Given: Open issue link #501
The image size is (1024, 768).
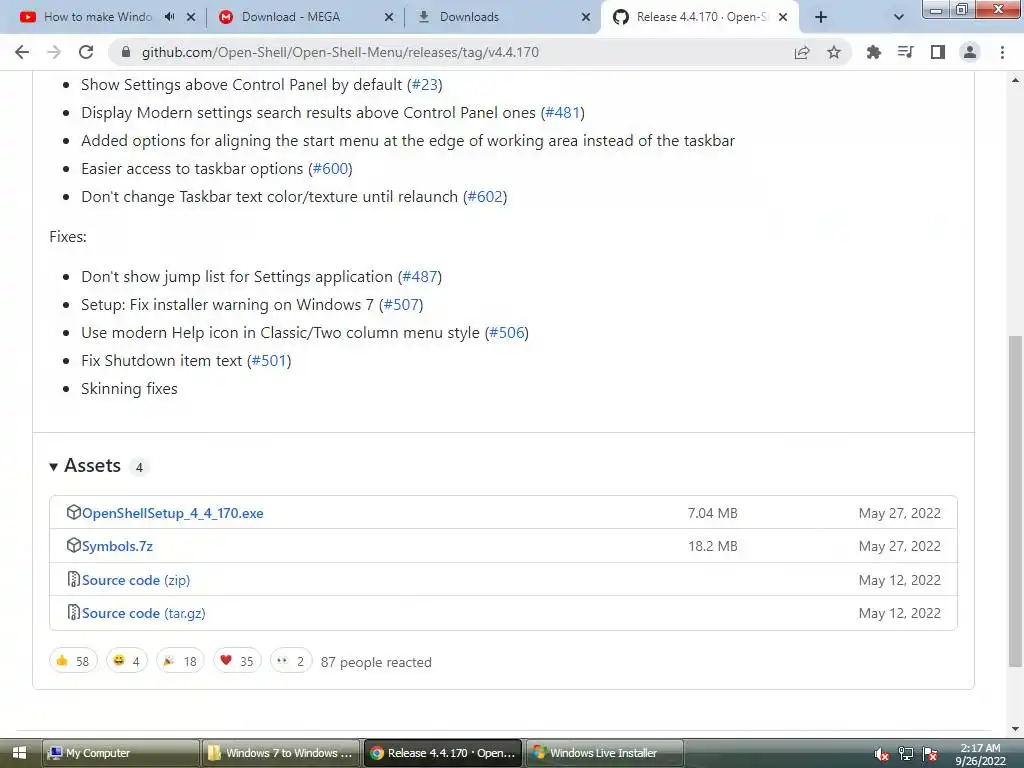Looking at the screenshot, I should coord(269,361).
